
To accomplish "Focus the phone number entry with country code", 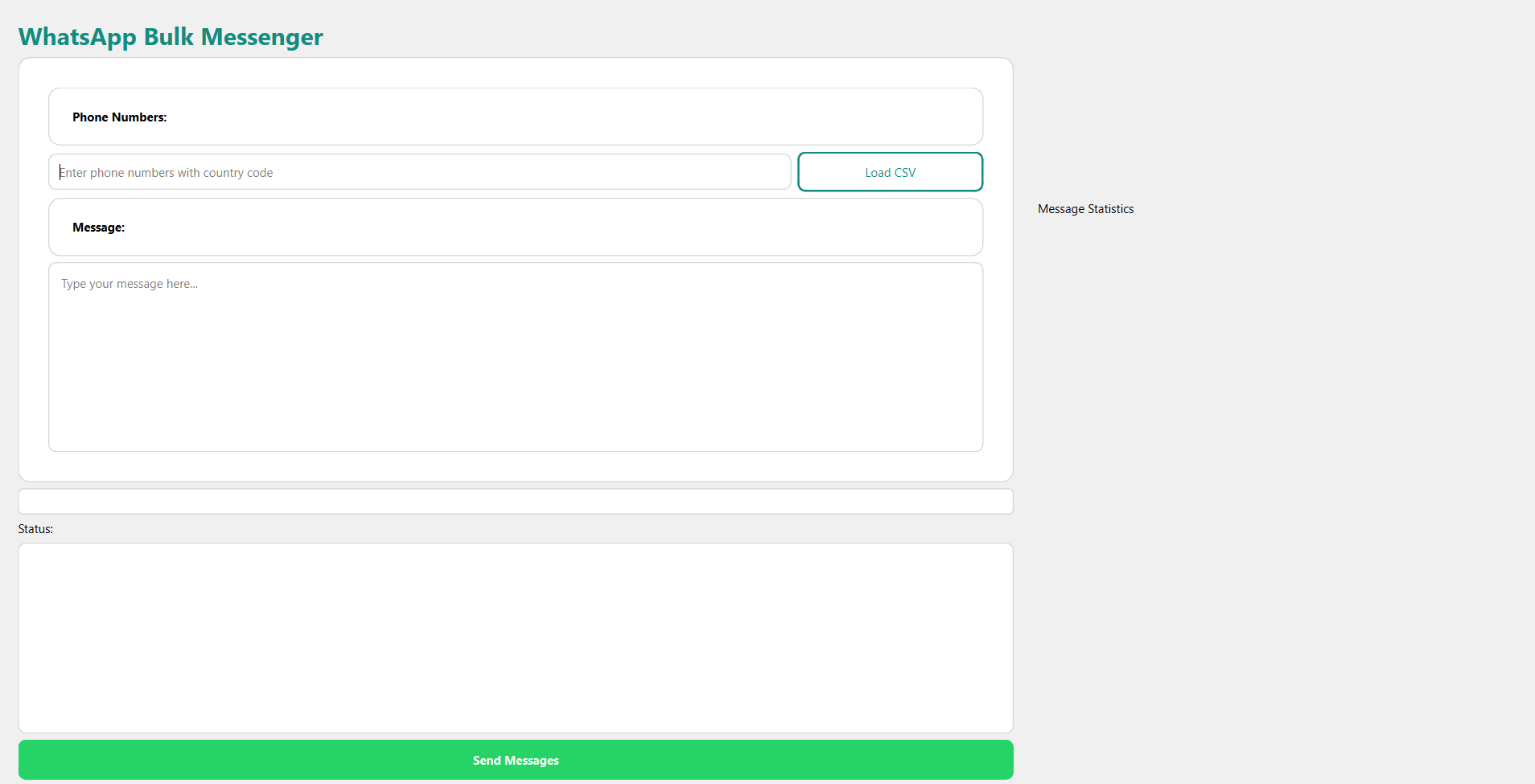I will pyautogui.click(x=418, y=171).
